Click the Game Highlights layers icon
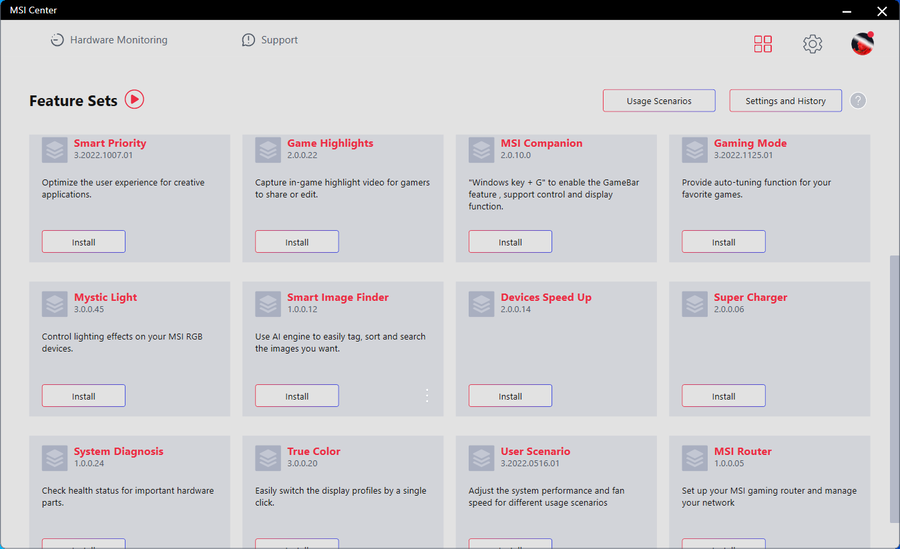This screenshot has width=900, height=549. point(268,150)
